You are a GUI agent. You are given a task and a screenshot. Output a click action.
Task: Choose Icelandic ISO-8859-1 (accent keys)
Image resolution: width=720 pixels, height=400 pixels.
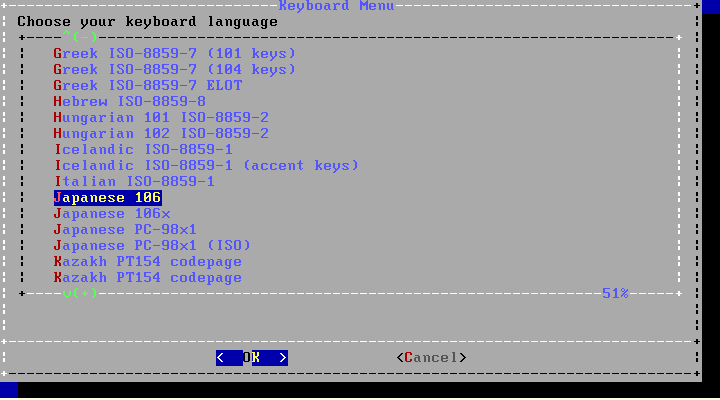click(x=206, y=165)
